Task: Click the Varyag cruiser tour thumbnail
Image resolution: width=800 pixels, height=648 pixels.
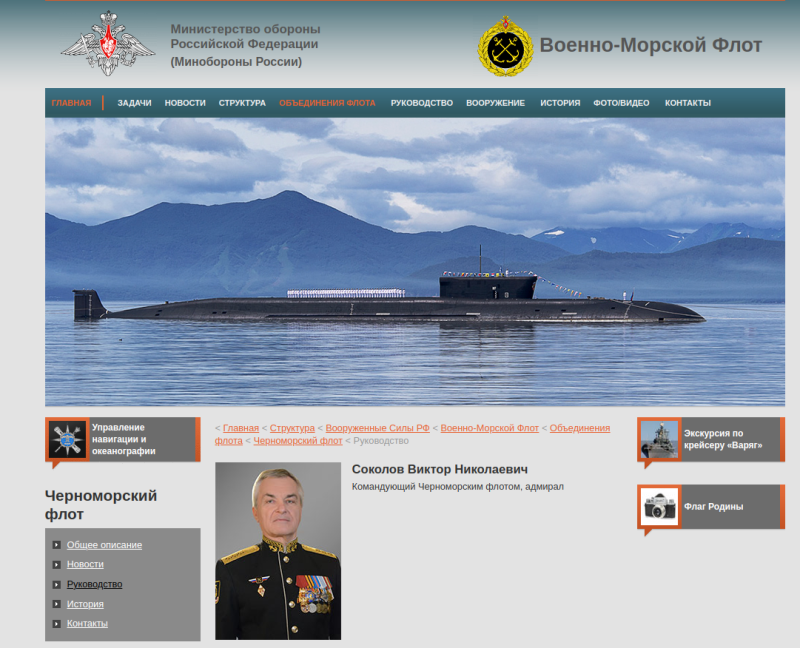Action: (x=660, y=439)
